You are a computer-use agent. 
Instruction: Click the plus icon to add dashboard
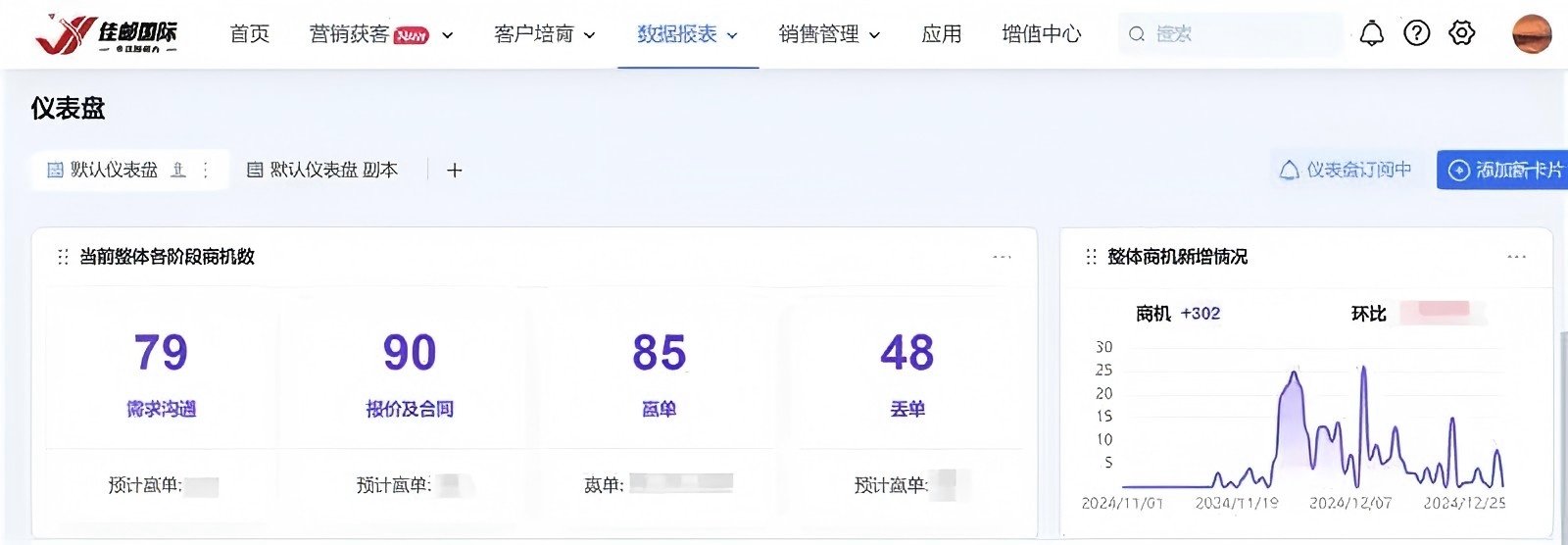point(454,171)
